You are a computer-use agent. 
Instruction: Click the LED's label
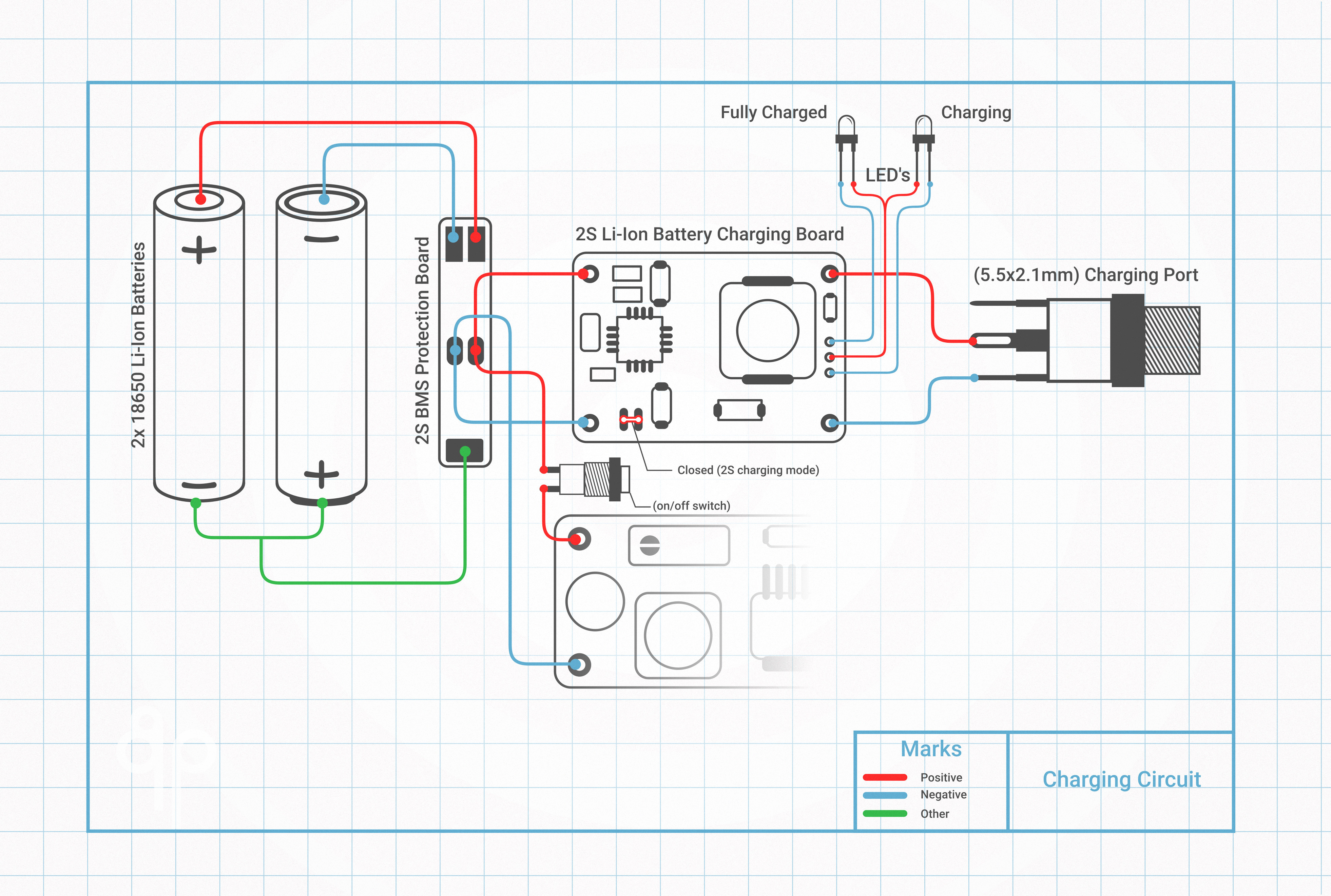click(x=887, y=174)
